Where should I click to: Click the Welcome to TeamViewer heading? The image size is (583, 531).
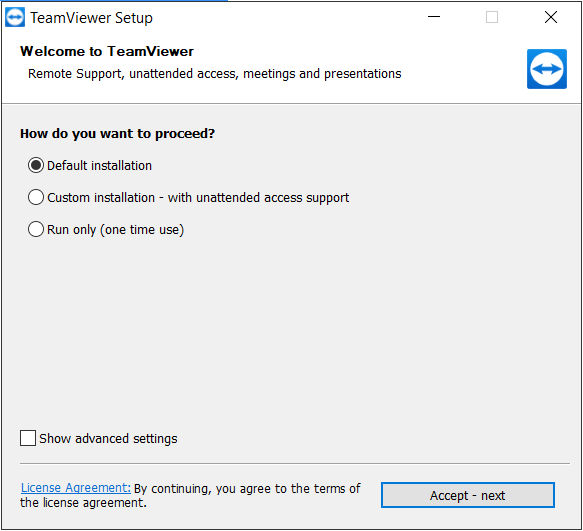[x=107, y=51]
